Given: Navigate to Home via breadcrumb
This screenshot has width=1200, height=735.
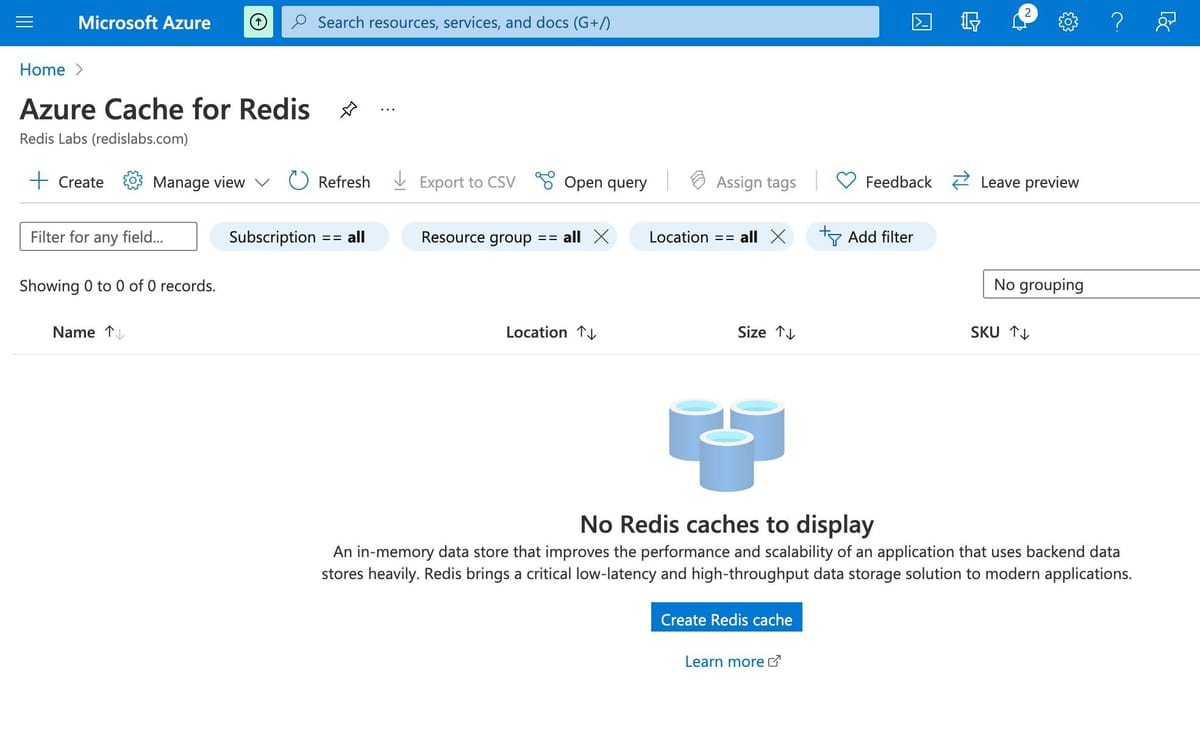Looking at the screenshot, I should 42,69.
